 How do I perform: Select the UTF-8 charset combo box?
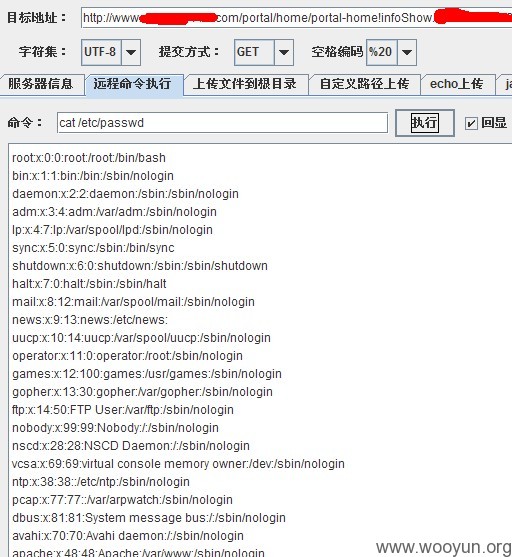tap(111, 52)
